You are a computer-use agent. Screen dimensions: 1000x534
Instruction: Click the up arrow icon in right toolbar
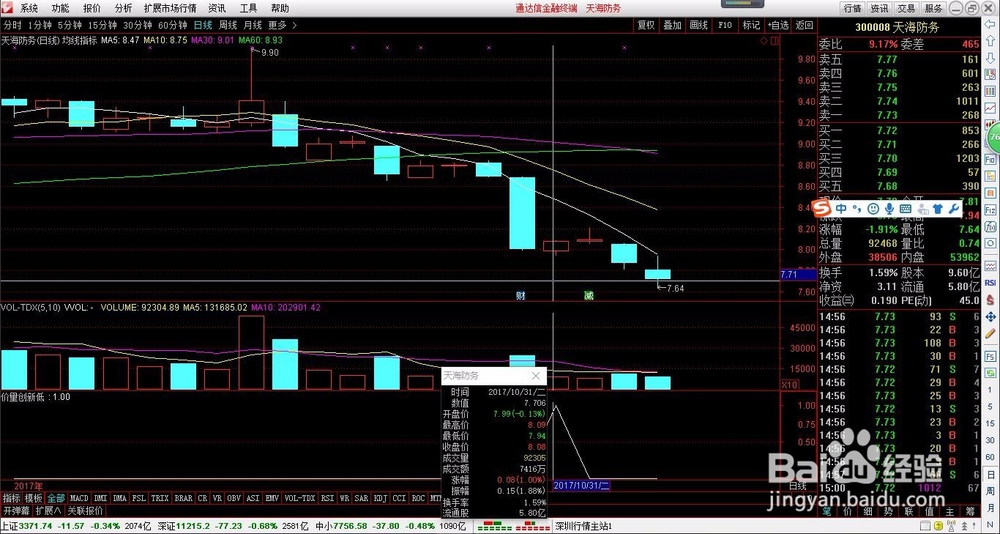pyautogui.click(x=990, y=40)
